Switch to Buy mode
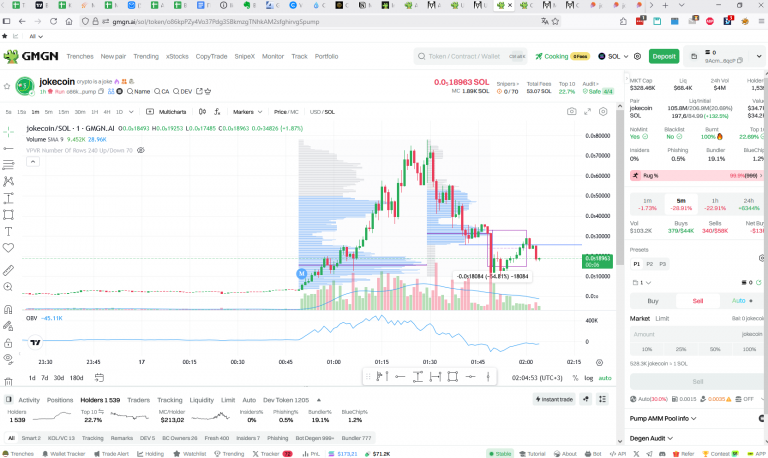768x458 pixels. tap(653, 301)
